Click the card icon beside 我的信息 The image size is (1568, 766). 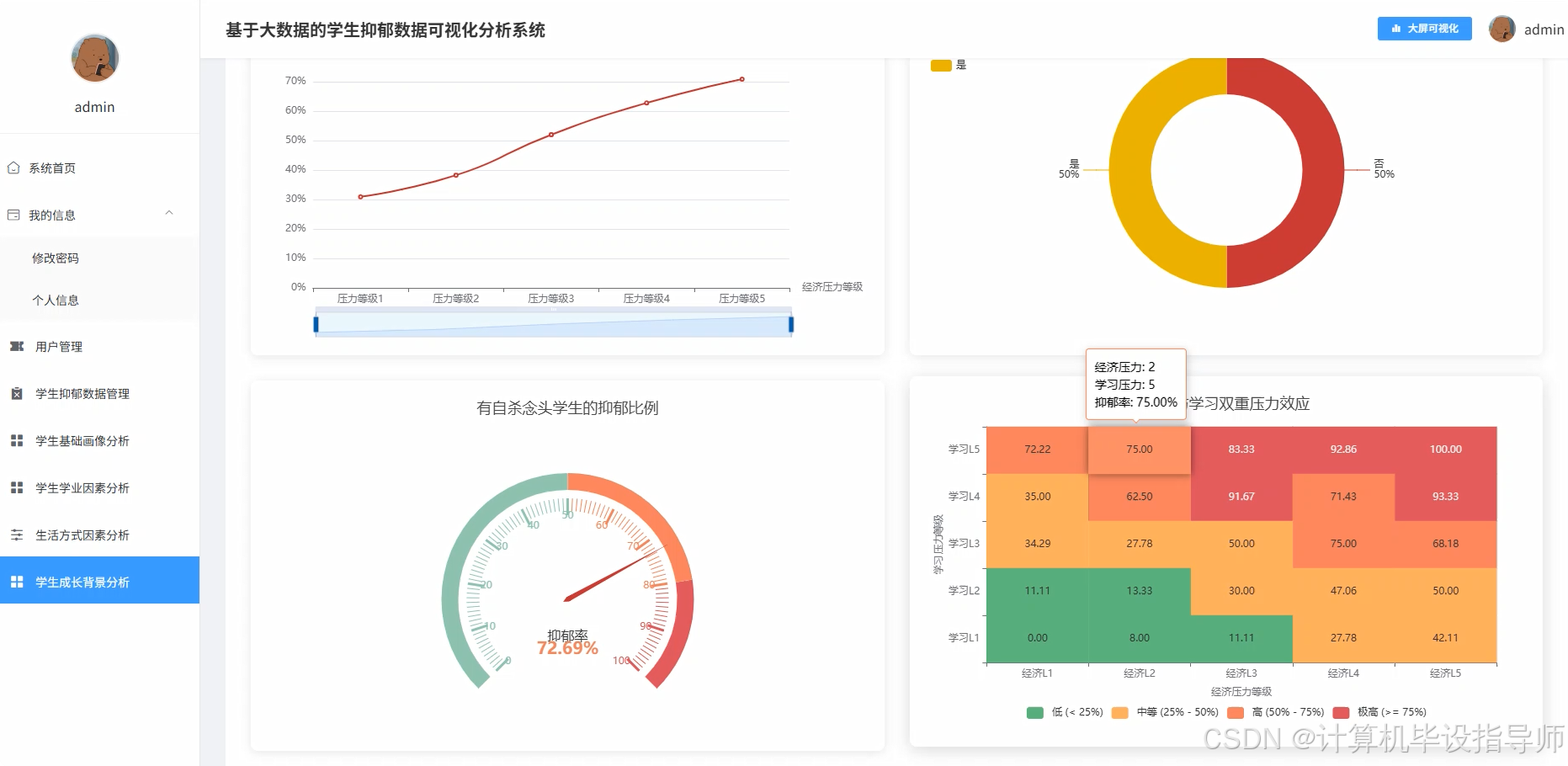tap(13, 215)
